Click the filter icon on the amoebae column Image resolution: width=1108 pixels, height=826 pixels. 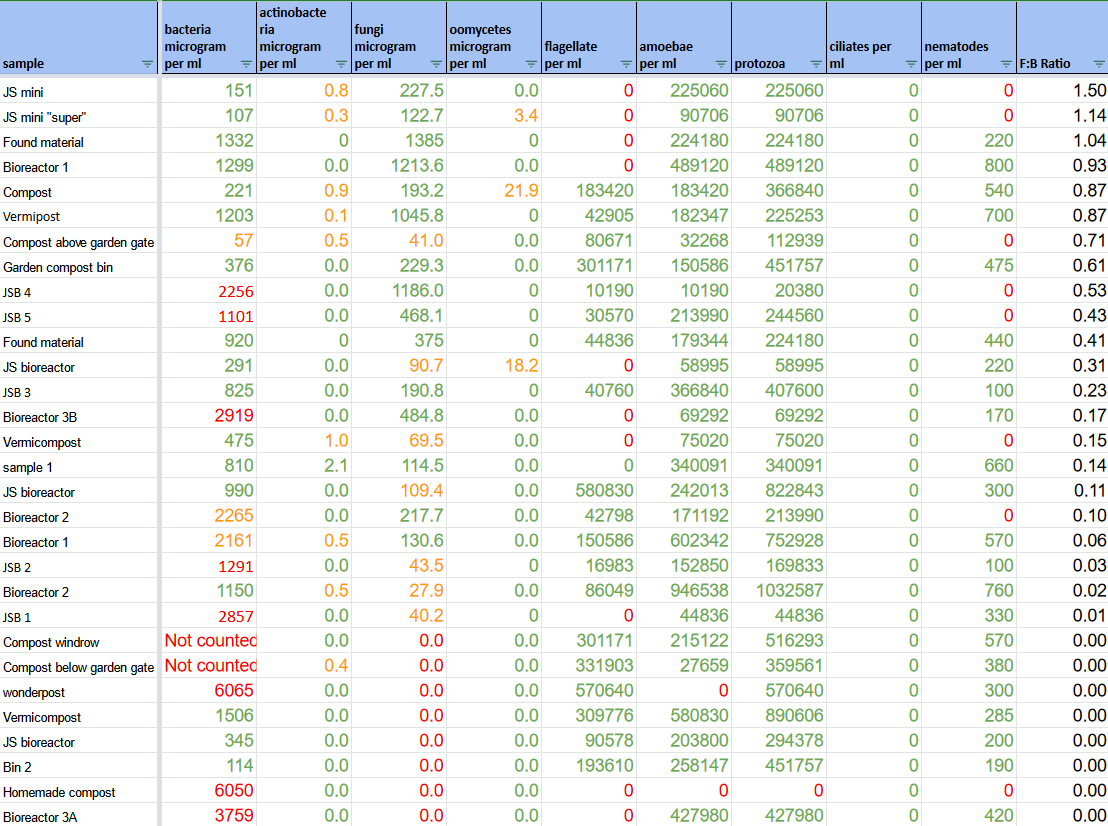point(722,64)
